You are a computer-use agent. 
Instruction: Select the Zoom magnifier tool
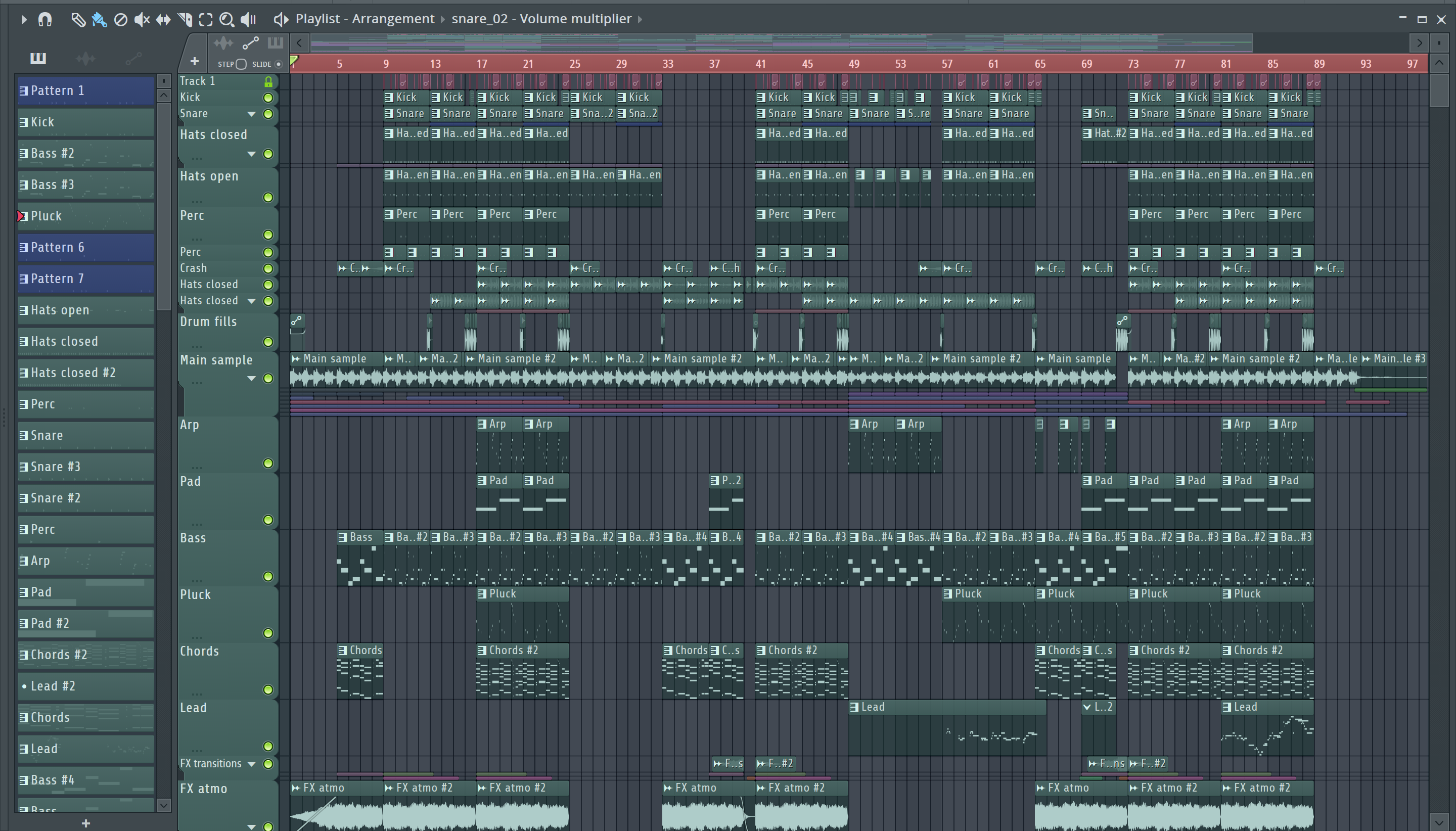click(226, 19)
